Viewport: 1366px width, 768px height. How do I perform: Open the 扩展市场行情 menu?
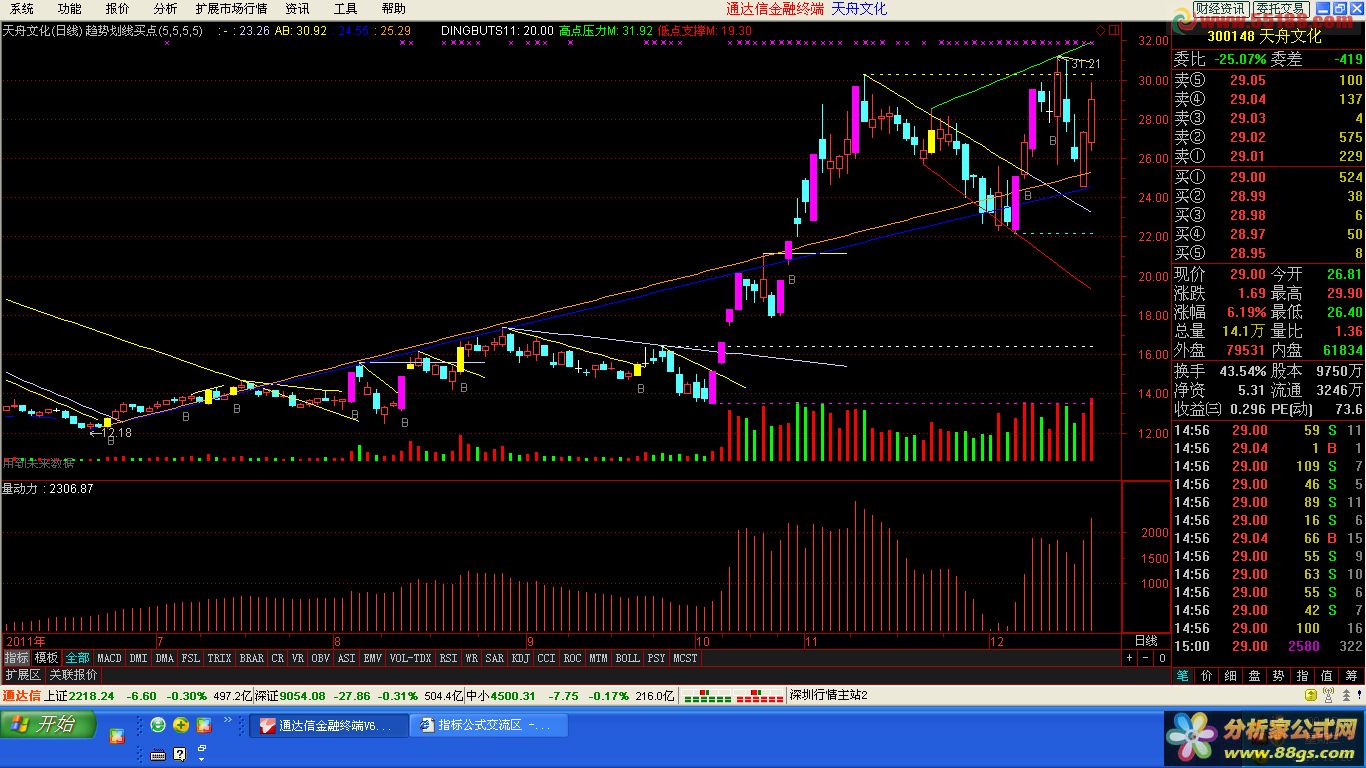click(231, 9)
